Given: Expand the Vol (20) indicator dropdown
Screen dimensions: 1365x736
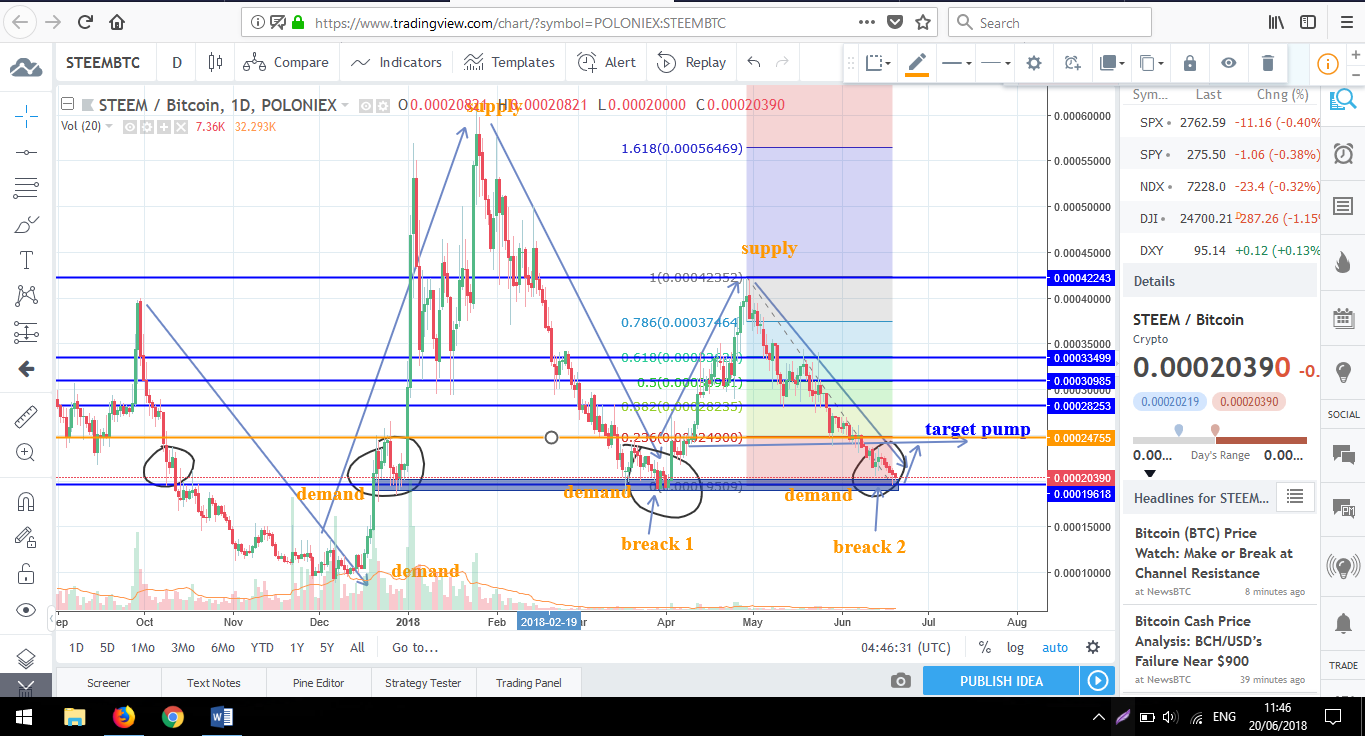Looking at the screenshot, I should 110,127.
